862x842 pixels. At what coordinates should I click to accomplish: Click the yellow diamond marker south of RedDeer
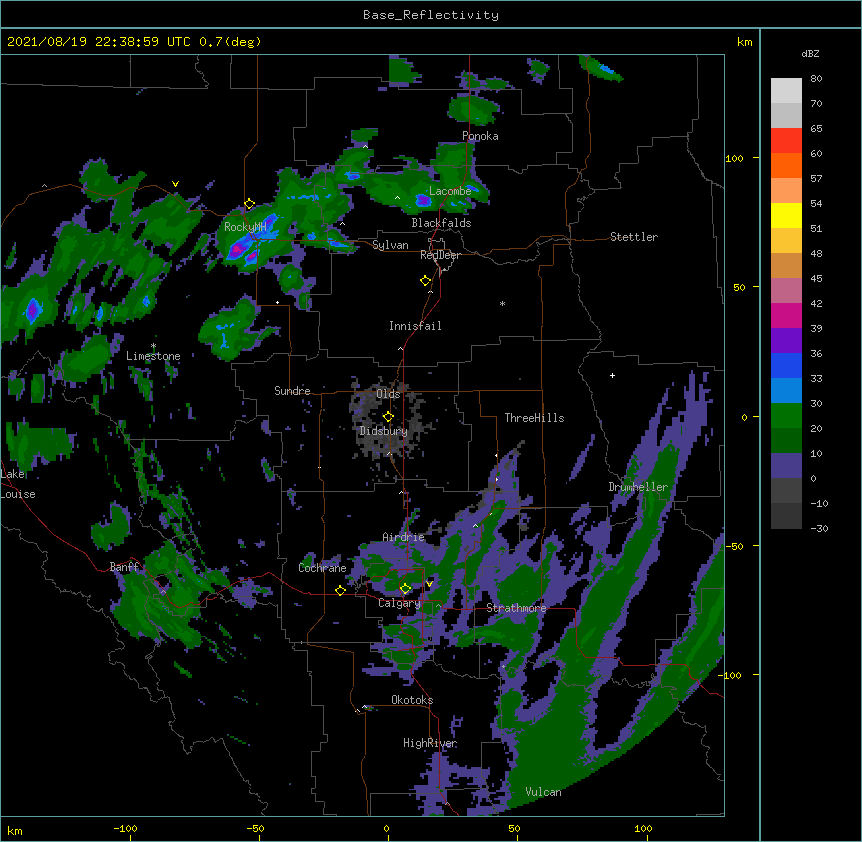(426, 281)
